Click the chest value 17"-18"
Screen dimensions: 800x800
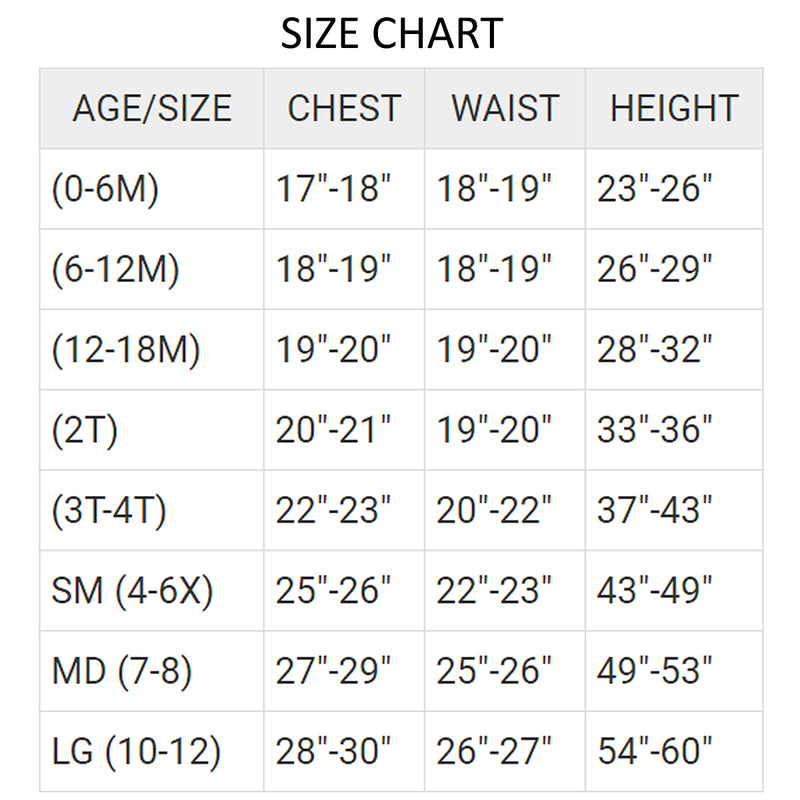[x=333, y=189]
